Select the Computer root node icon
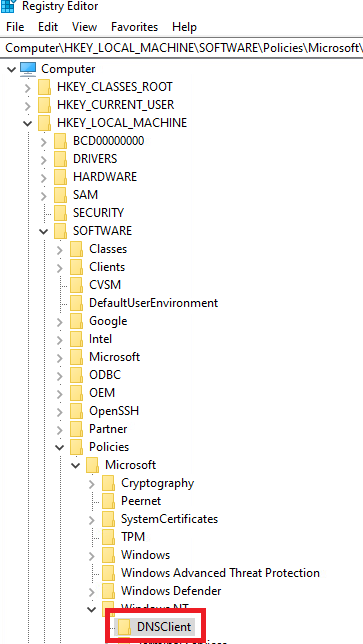Screen dimensions: 363x644 (x=28, y=69)
